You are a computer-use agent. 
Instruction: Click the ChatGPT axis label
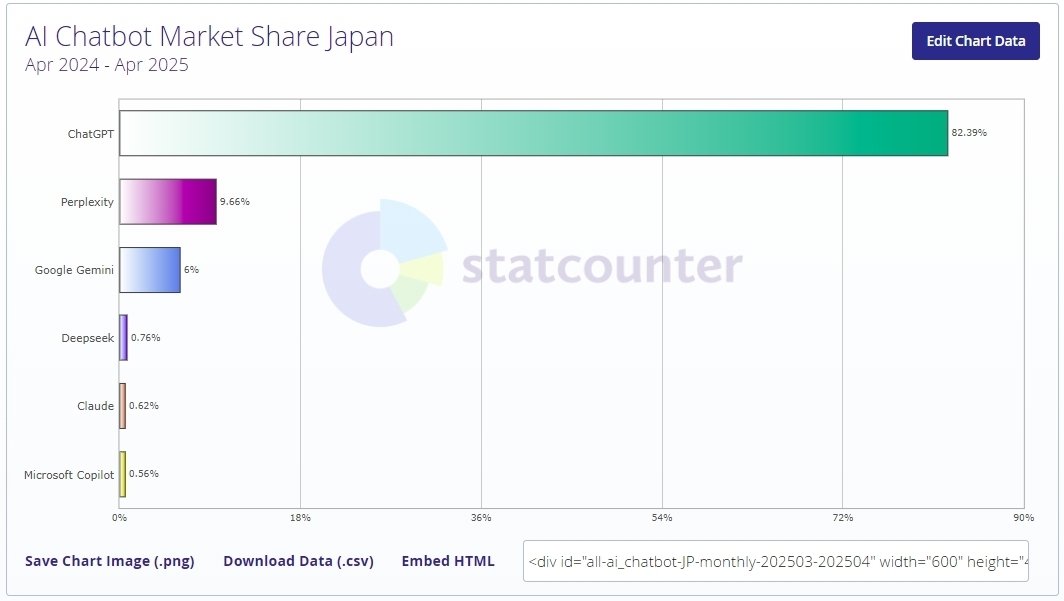93,133
